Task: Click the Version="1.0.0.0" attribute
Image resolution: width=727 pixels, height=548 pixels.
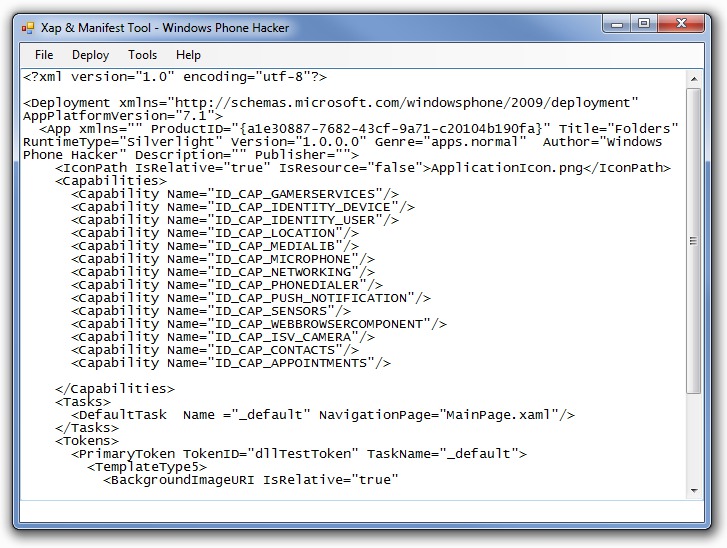Action: [x=299, y=141]
